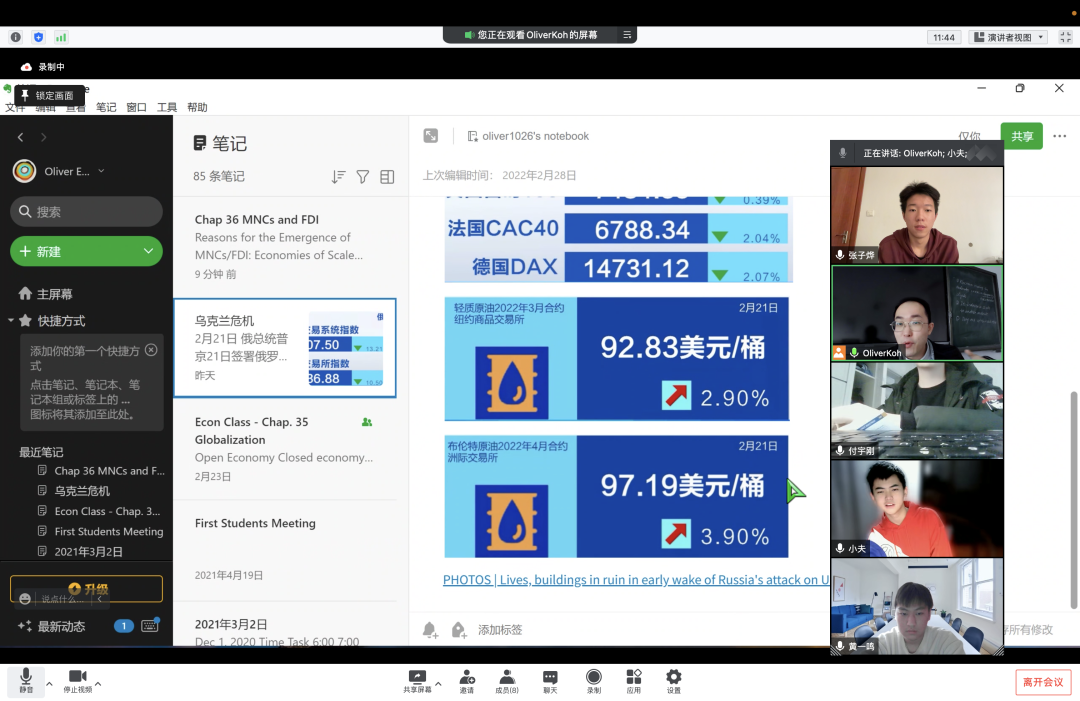Click note content vertical scrollbar
Image resolution: width=1080 pixels, height=701 pixels.
click(x=1073, y=500)
